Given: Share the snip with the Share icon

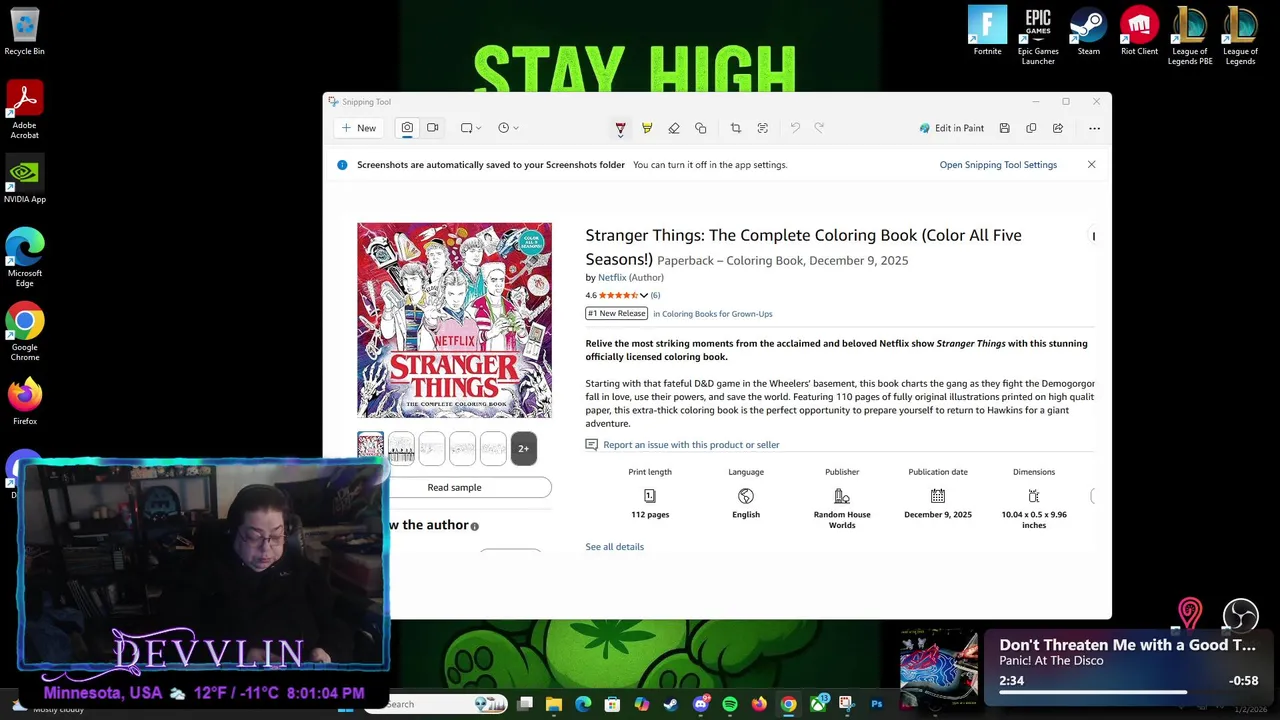Looking at the screenshot, I should (x=1058, y=128).
